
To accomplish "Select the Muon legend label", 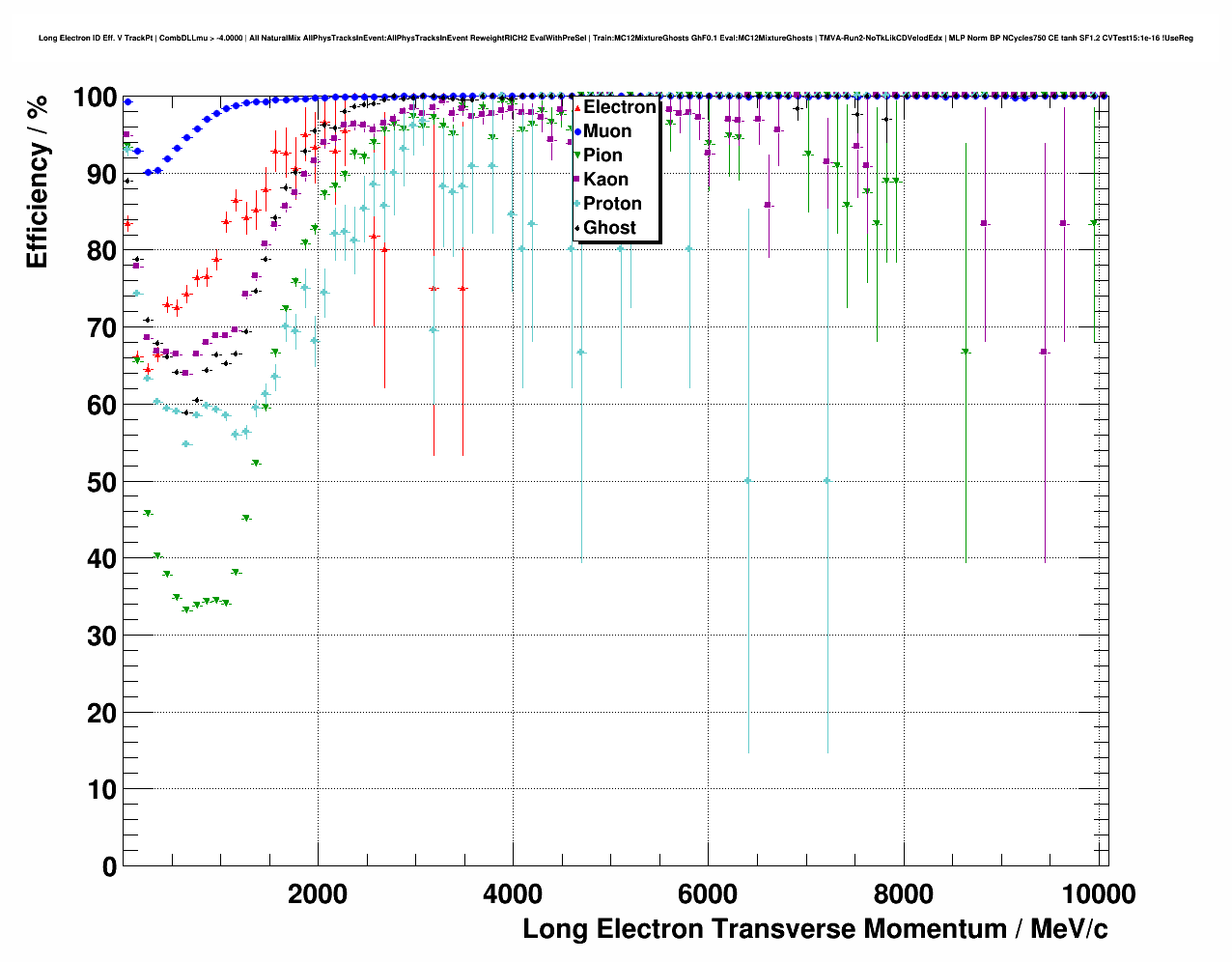I will 607,131.
